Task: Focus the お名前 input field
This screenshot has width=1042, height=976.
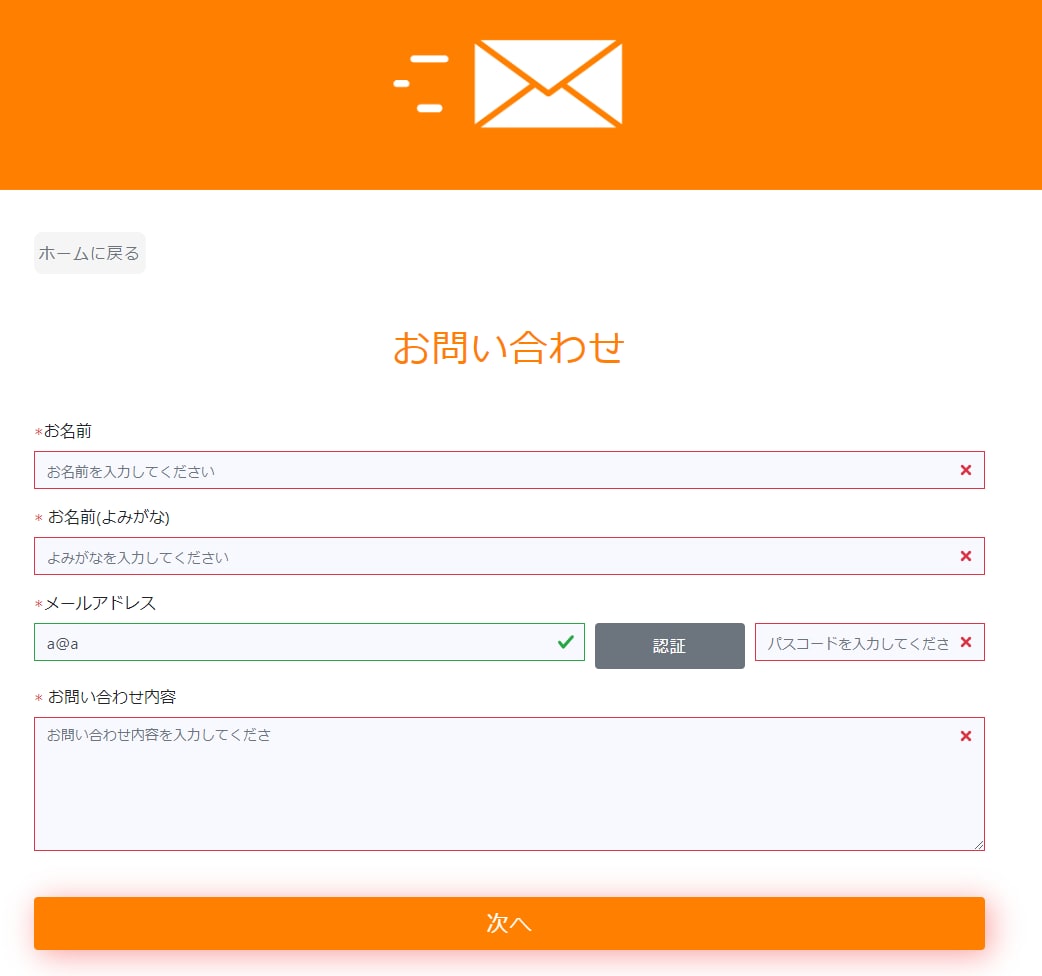Action: coord(509,470)
